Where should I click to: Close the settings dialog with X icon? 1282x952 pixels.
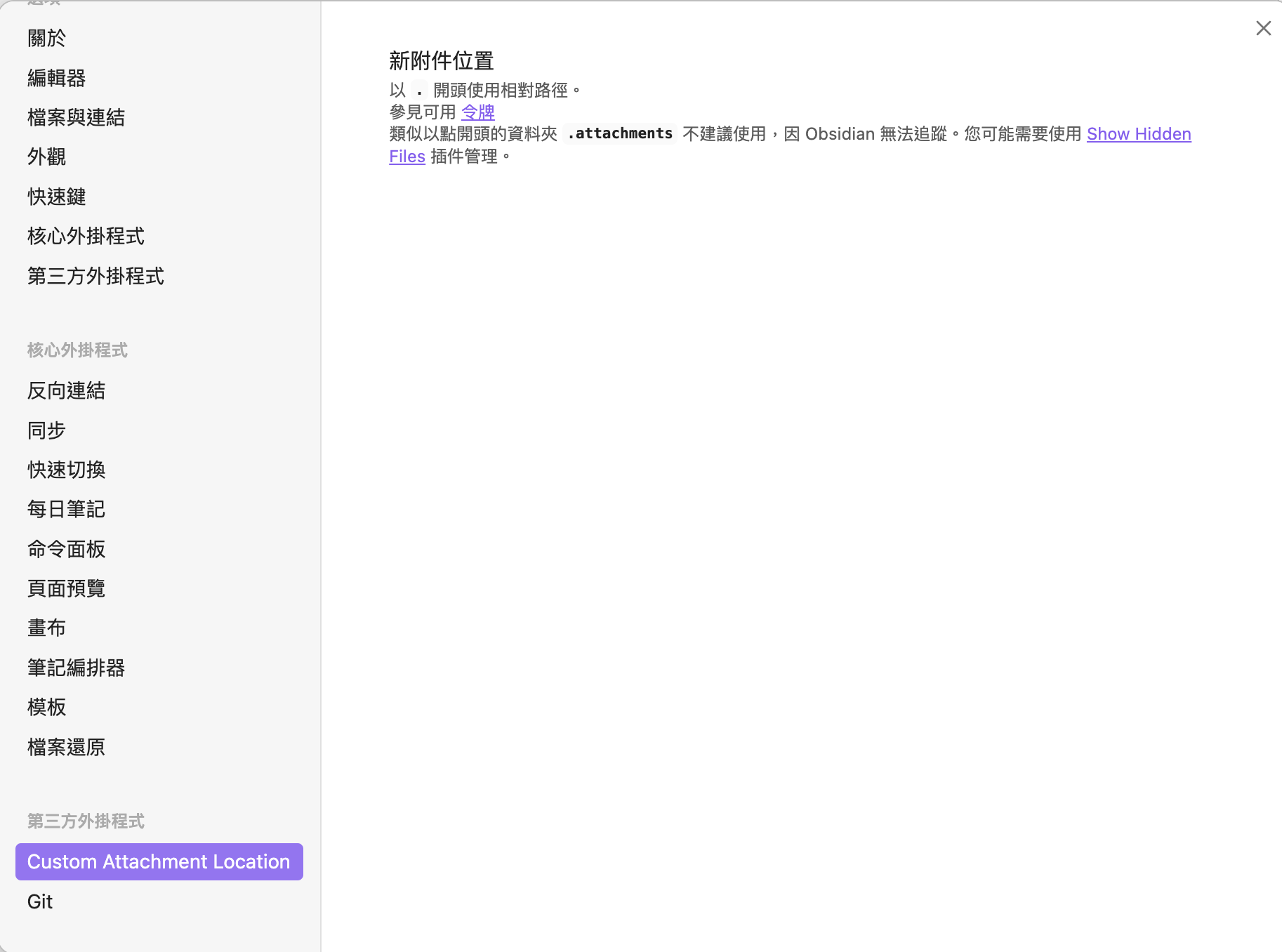tap(1263, 28)
